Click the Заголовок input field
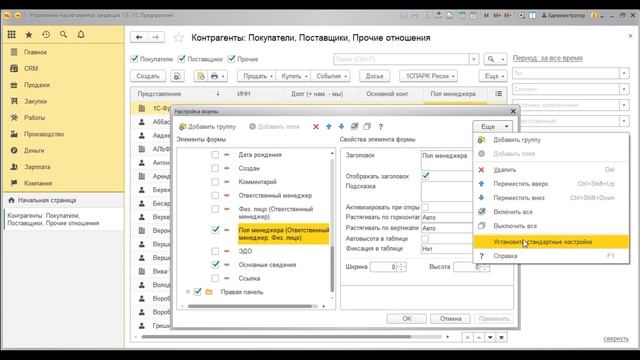The width and height of the screenshot is (640, 360). point(447,160)
